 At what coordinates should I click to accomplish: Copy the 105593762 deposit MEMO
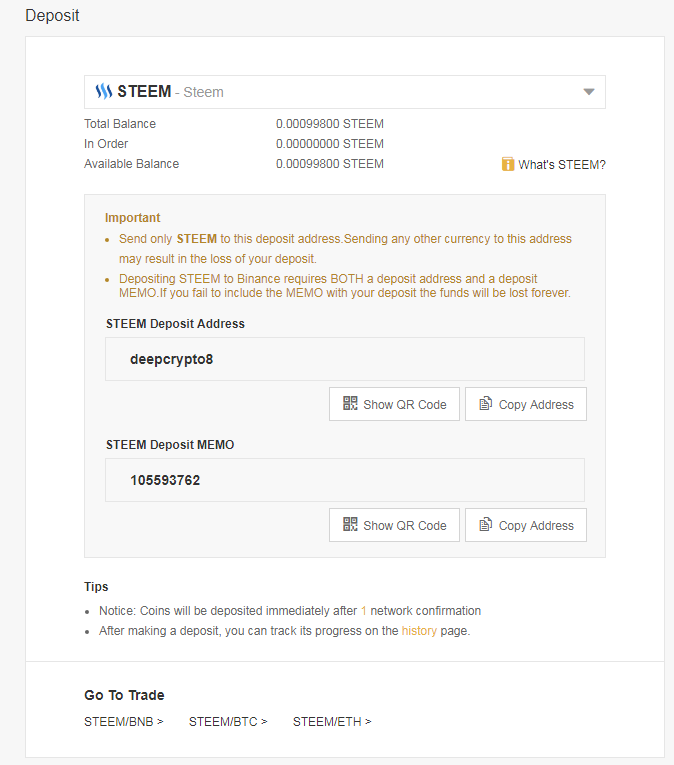pos(526,525)
